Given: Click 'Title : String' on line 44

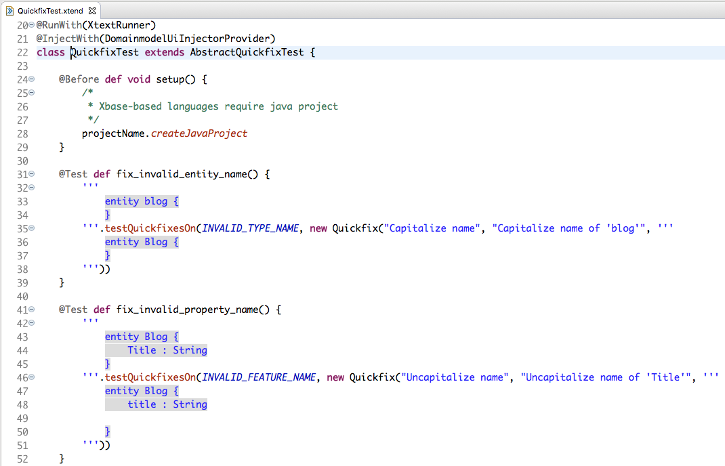Looking at the screenshot, I should [x=167, y=350].
